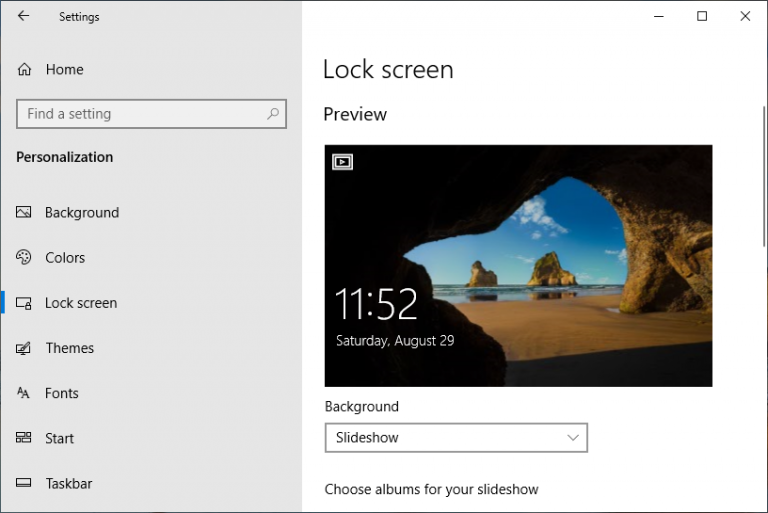Focus the Find a setting box

[x=151, y=114]
